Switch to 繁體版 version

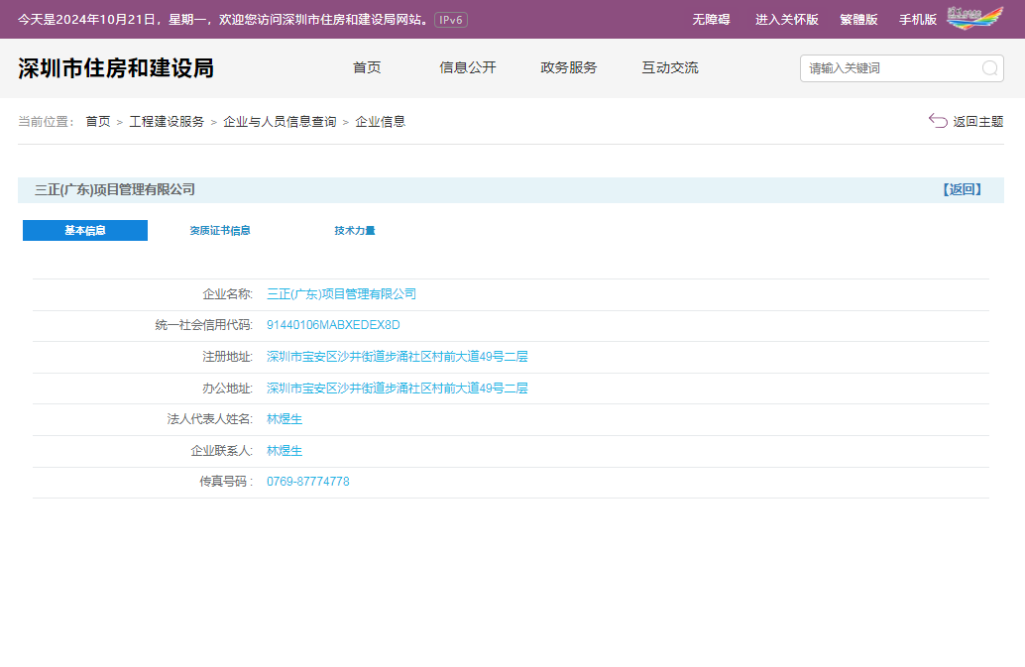[858, 20]
